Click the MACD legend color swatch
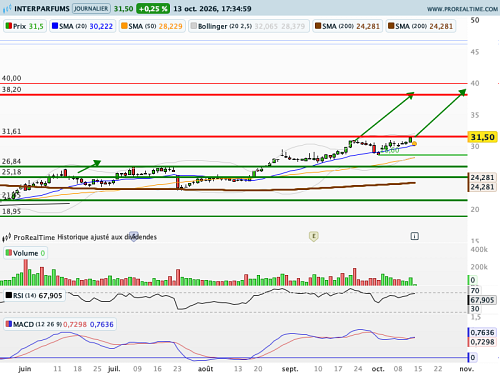Image resolution: width=500 pixels, height=375 pixels. [9, 324]
